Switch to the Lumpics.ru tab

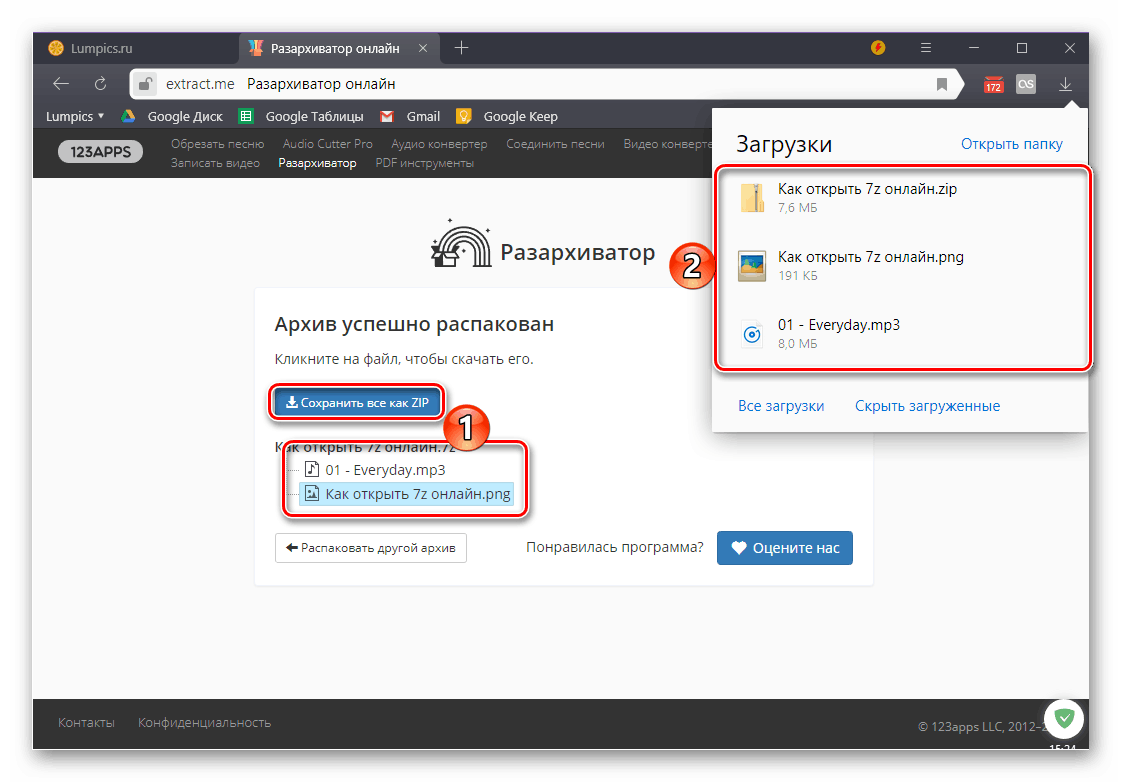pyautogui.click(x=136, y=48)
